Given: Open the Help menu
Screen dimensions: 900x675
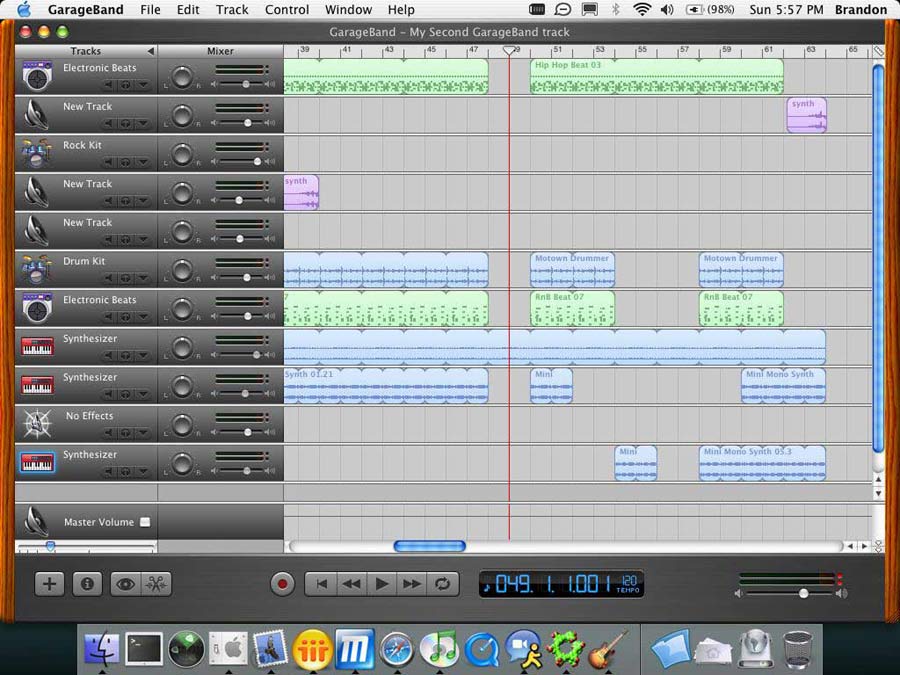Looking at the screenshot, I should click(x=401, y=10).
